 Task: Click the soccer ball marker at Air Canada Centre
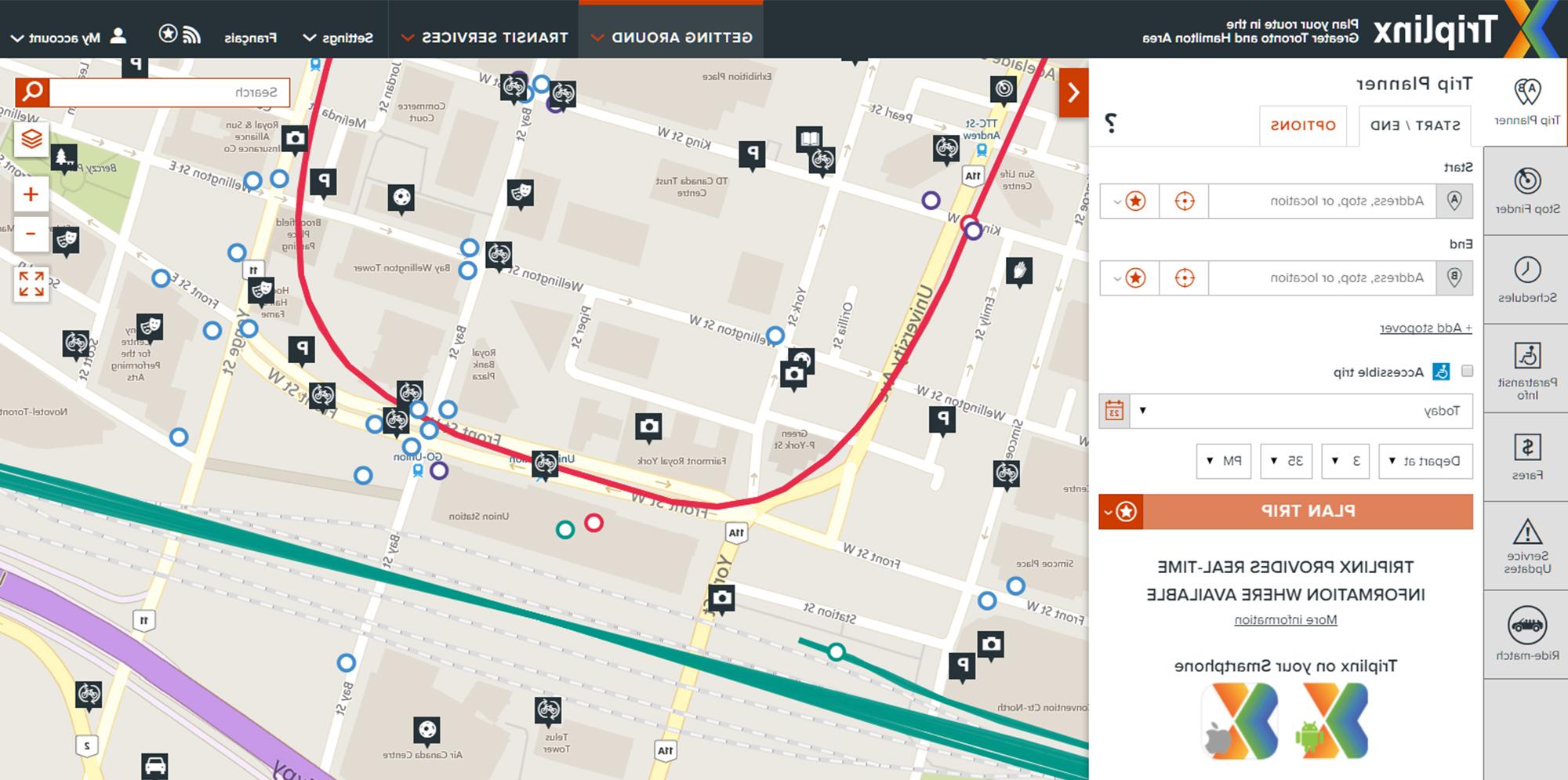click(426, 731)
